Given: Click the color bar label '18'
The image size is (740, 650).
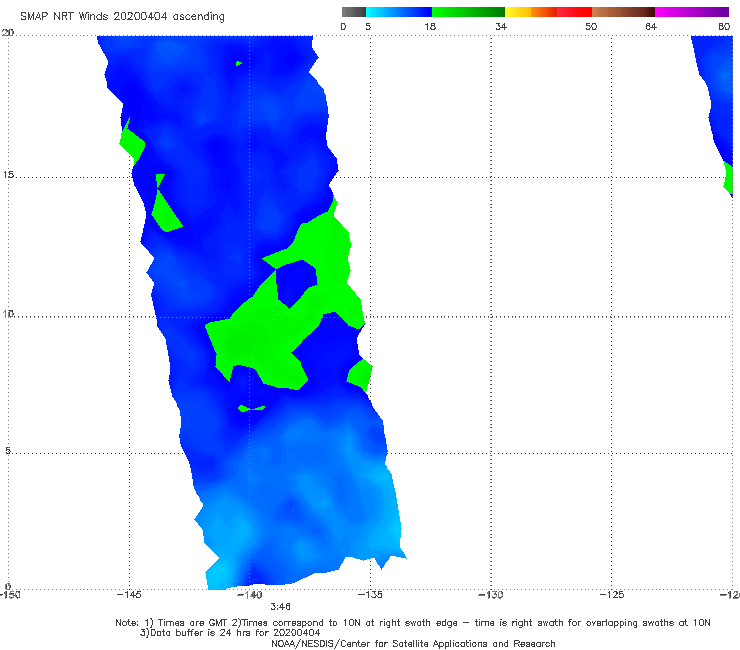Looking at the screenshot, I should click(x=430, y=26).
